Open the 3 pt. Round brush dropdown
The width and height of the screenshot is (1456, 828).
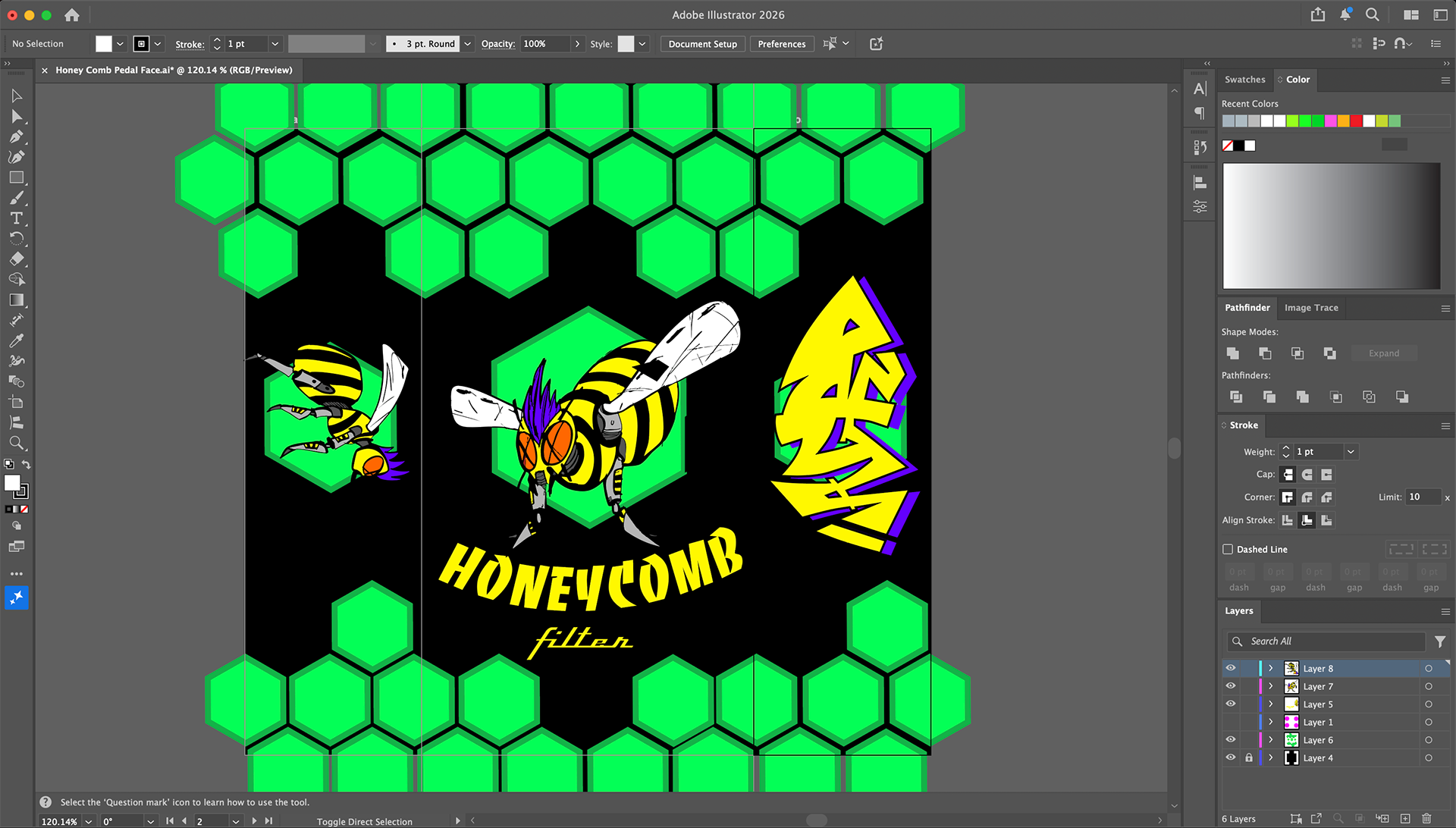click(468, 44)
